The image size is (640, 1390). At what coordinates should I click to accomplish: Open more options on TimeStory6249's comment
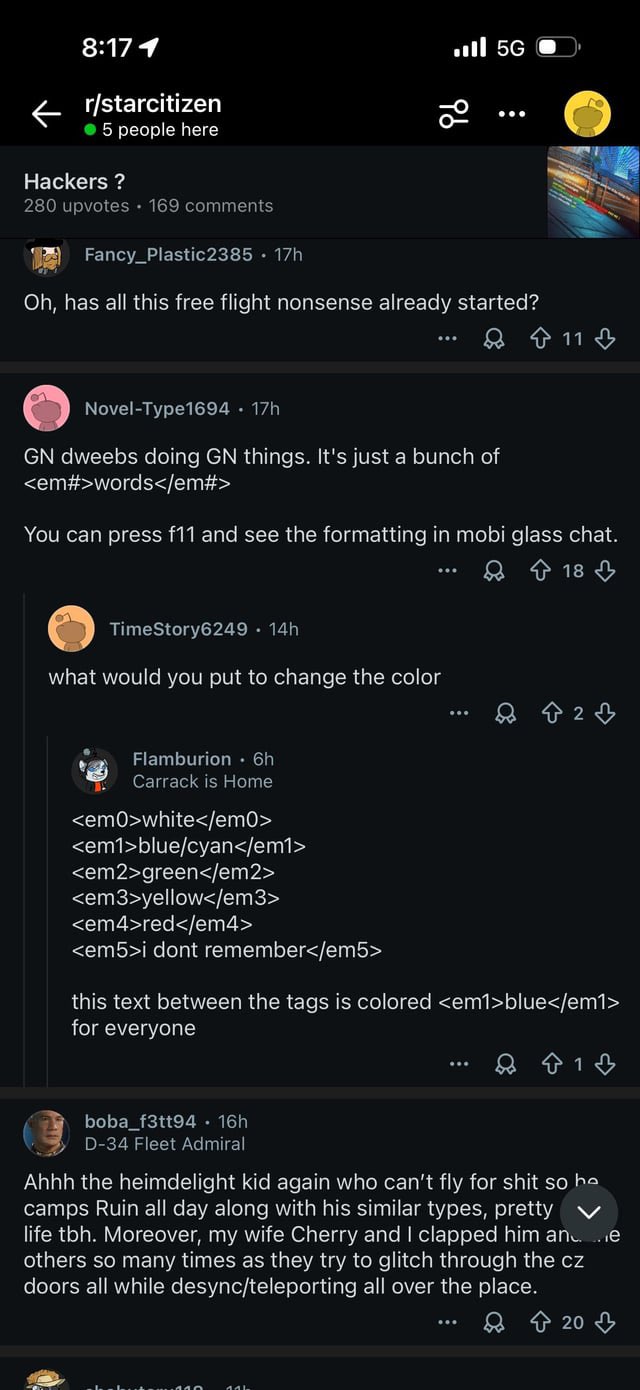coord(459,713)
